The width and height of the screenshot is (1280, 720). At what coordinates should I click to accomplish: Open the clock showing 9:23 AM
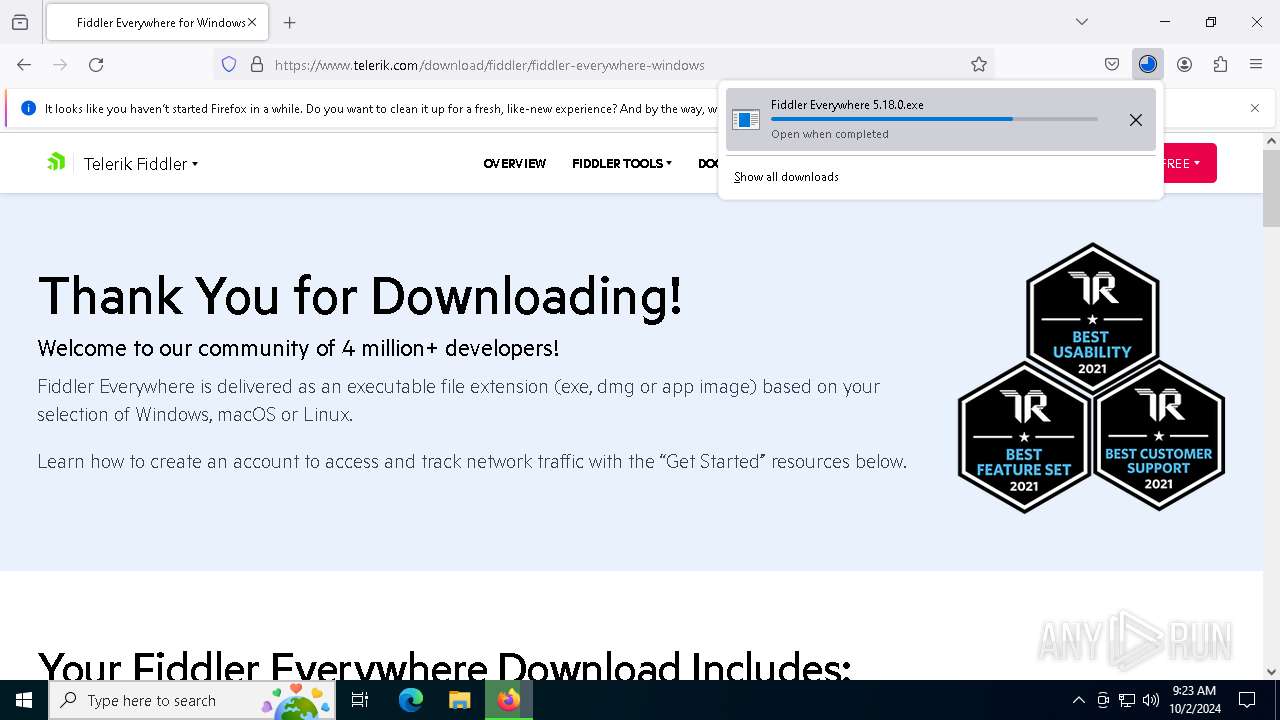point(1195,700)
